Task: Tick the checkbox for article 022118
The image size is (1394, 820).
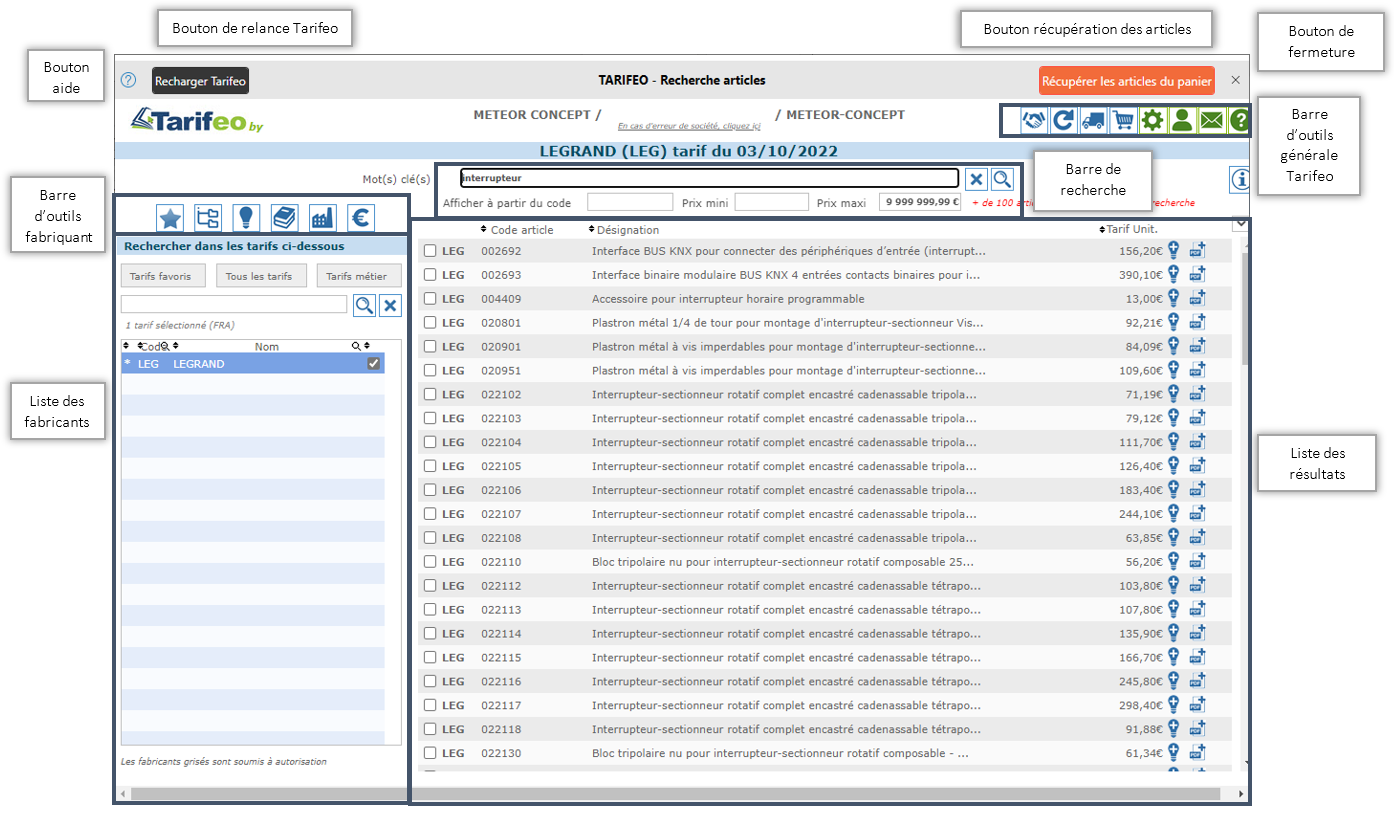Action: pyautogui.click(x=429, y=729)
